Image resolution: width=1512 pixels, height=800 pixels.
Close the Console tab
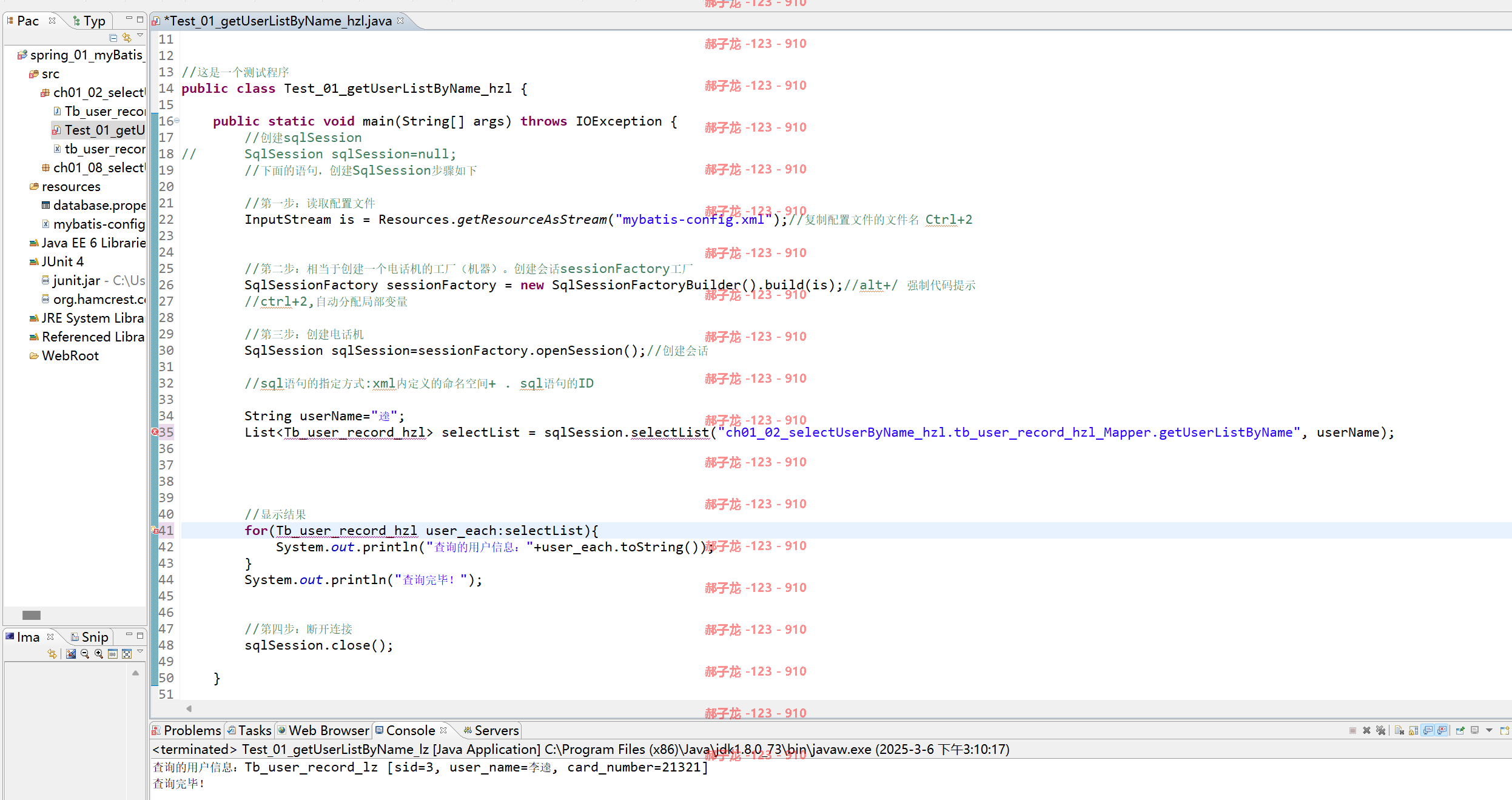tap(443, 730)
